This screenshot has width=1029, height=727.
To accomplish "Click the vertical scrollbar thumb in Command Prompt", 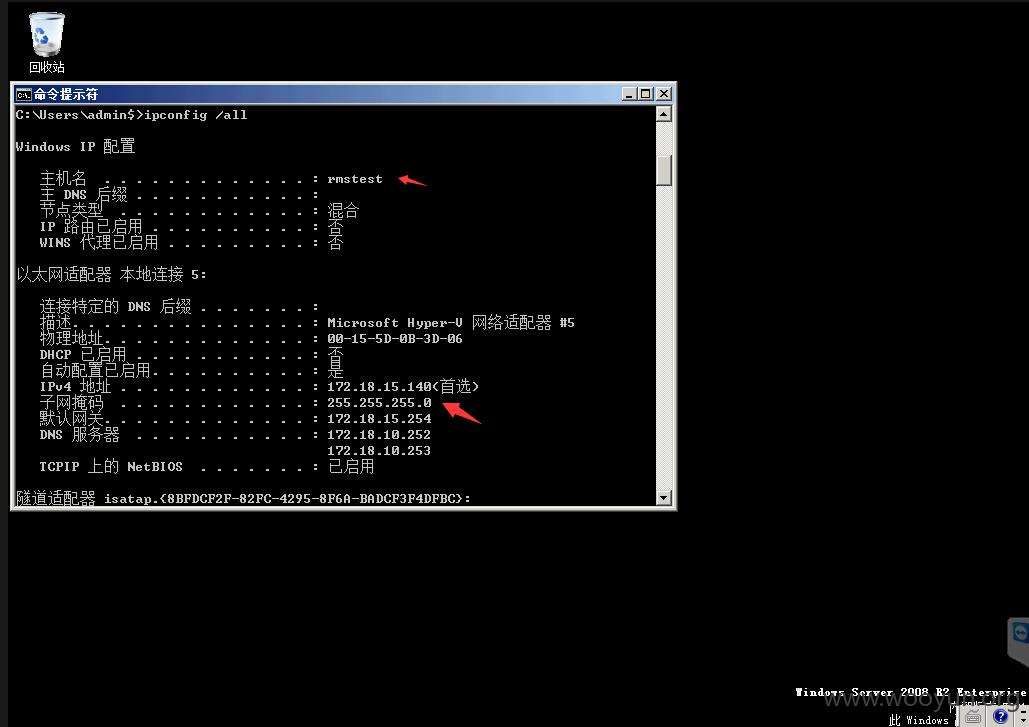I will (663, 170).
